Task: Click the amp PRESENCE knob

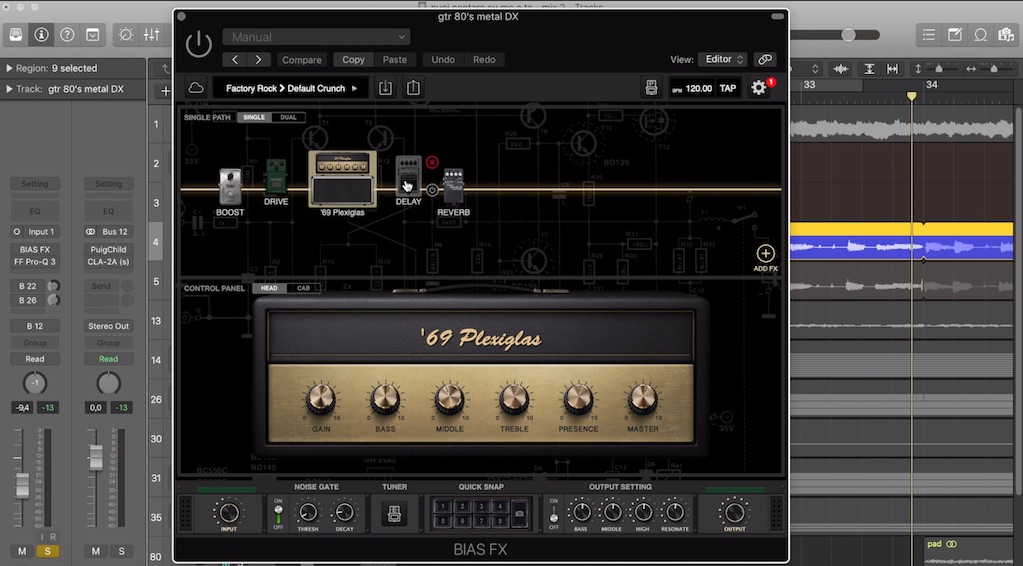Action: [578, 398]
